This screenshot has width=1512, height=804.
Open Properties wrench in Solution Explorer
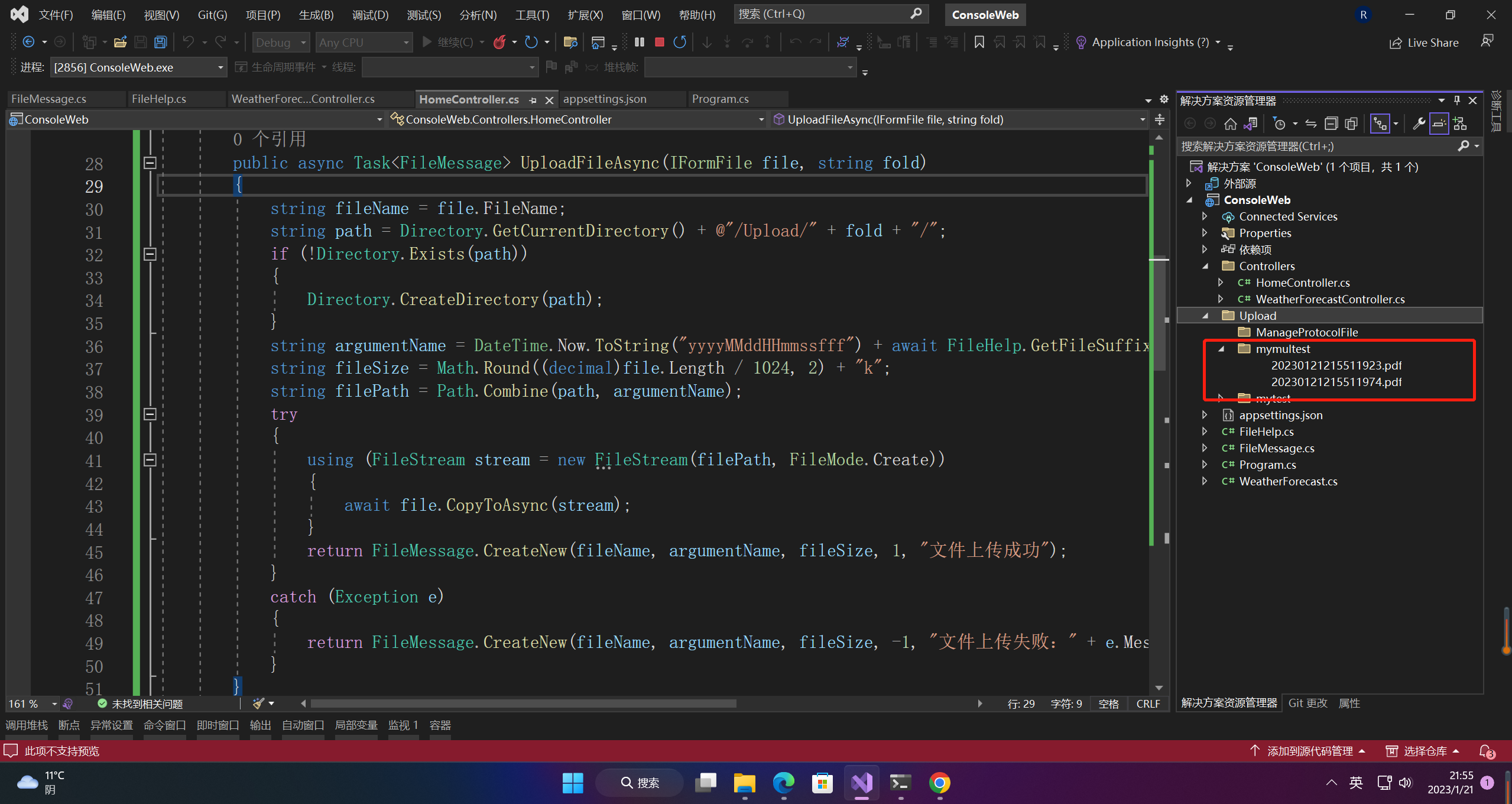point(1419,124)
